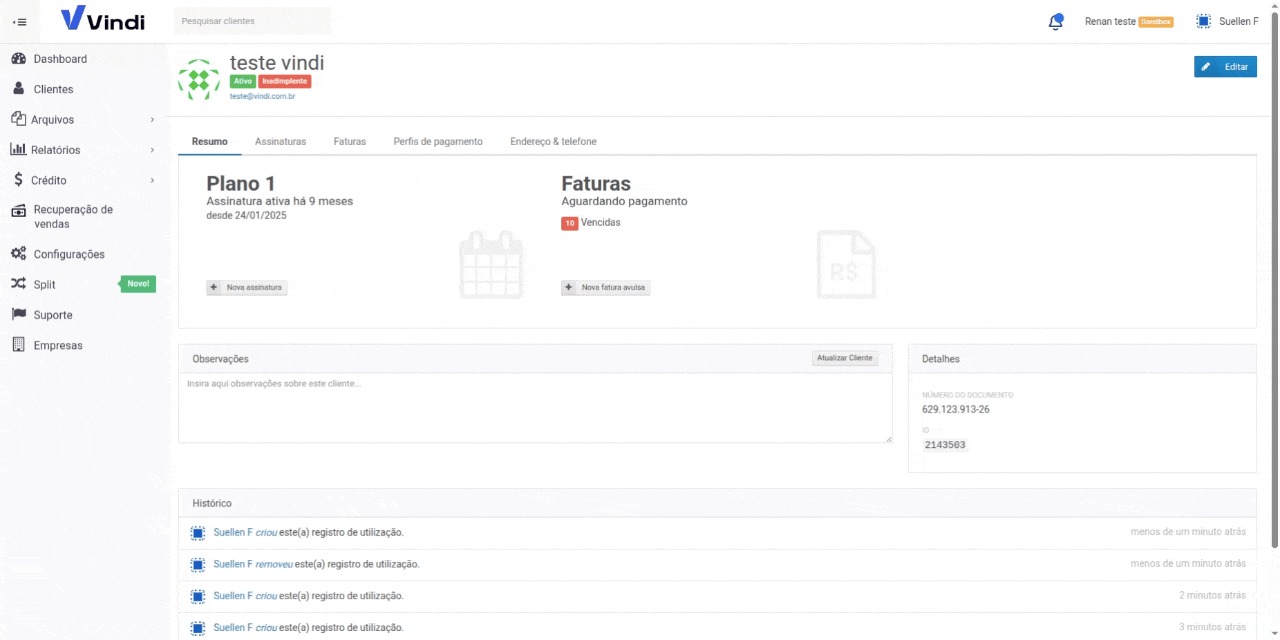Screen dimensions: 1280x640
Task: Click inside the Observações text area
Action: pos(535,408)
